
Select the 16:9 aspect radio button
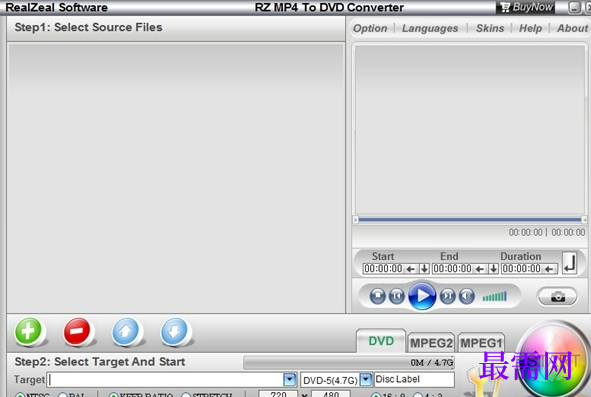pyautogui.click(x=376, y=394)
